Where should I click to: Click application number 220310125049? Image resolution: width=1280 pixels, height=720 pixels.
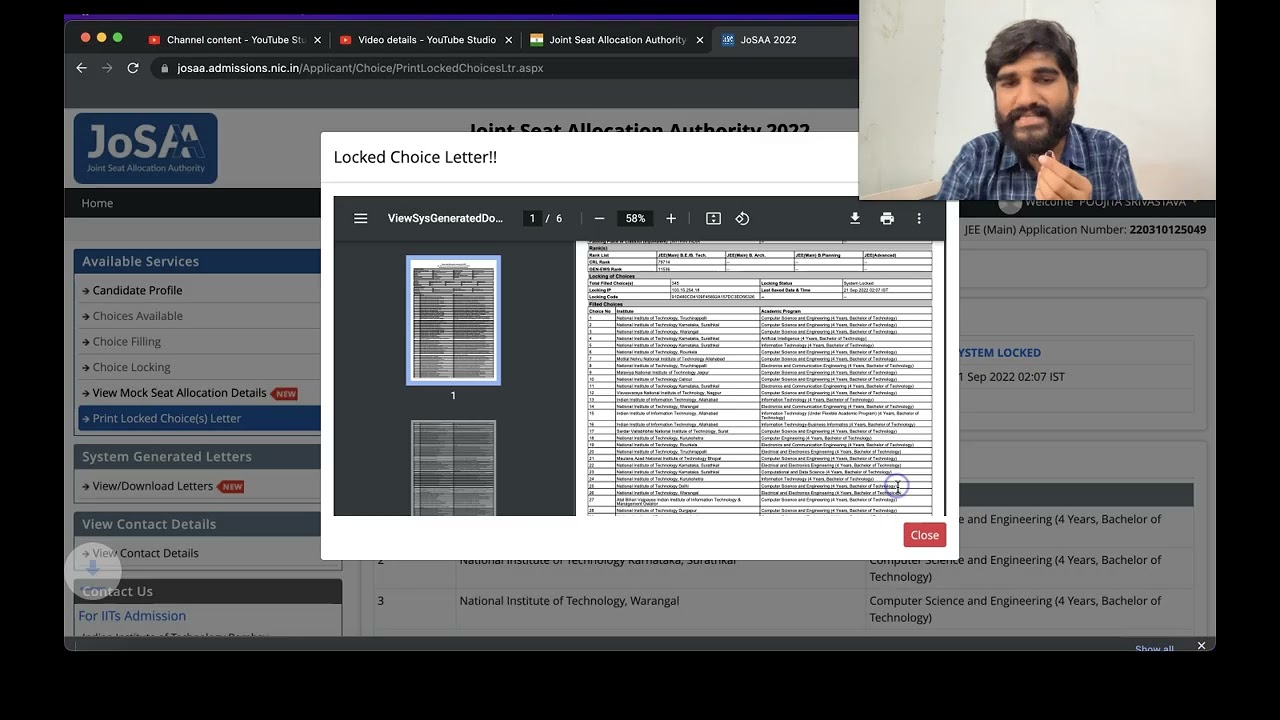pos(1167,230)
